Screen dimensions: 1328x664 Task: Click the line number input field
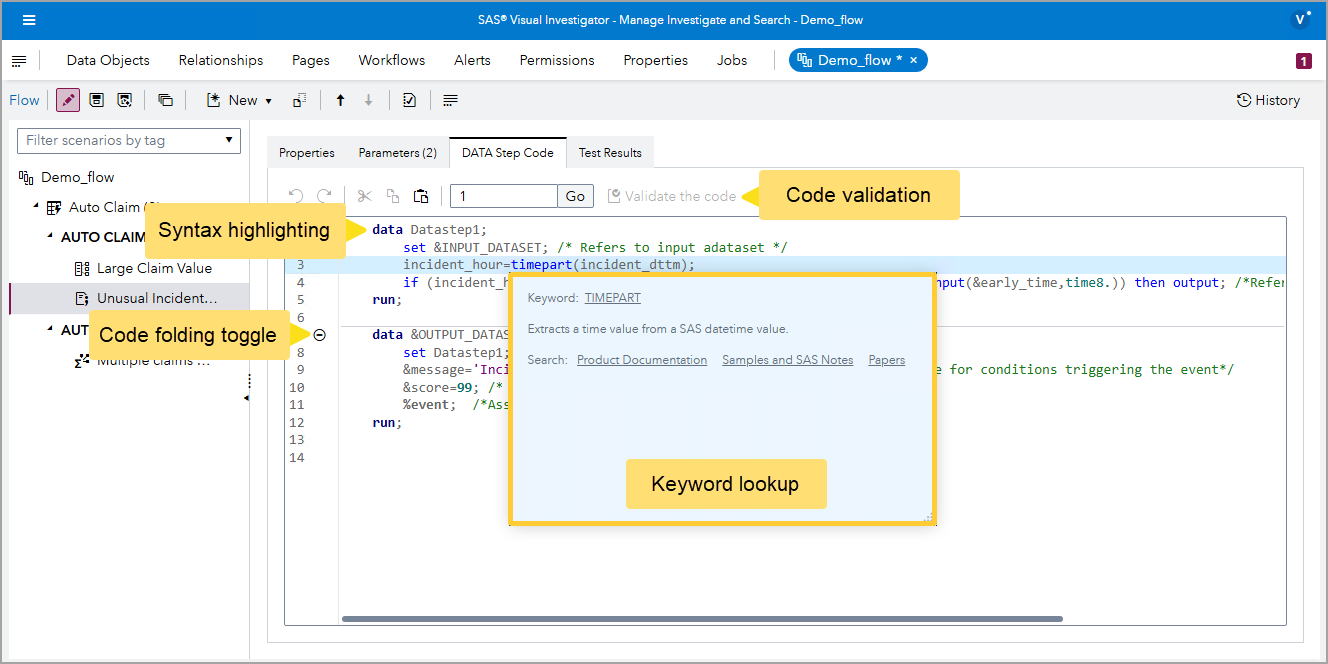tap(503, 196)
